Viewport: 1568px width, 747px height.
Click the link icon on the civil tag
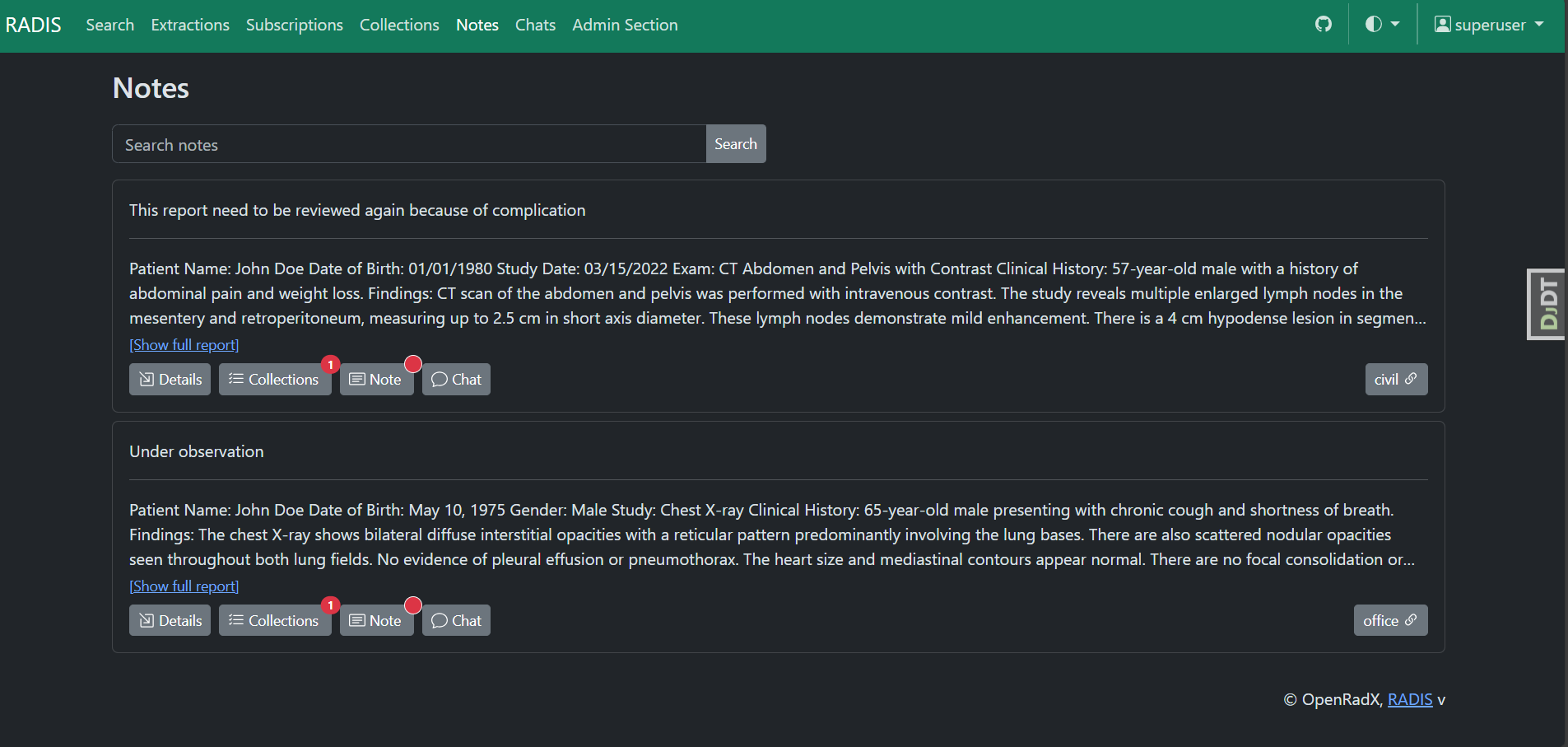click(1411, 379)
